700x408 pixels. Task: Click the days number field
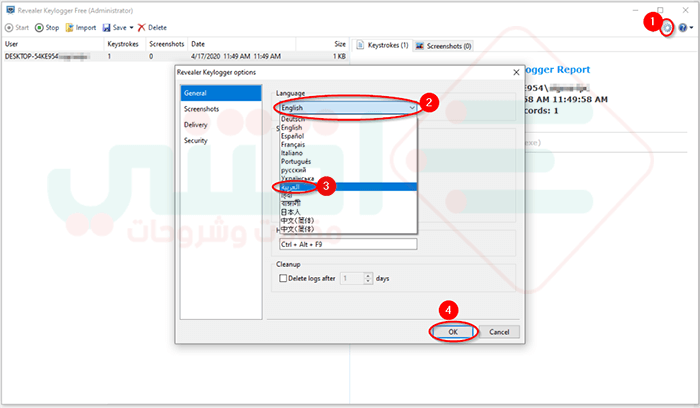tap(352, 278)
